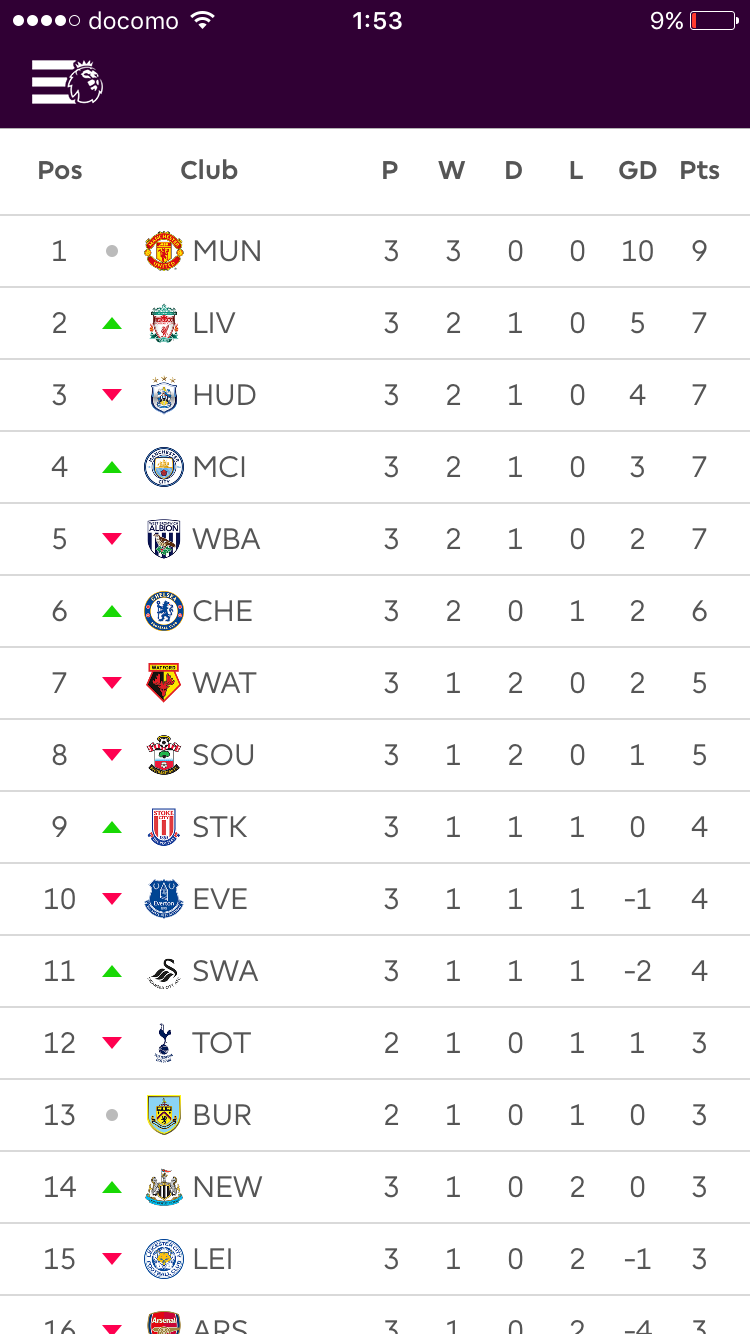Tap the Manchester City badge
The width and height of the screenshot is (750, 1334).
[164, 467]
